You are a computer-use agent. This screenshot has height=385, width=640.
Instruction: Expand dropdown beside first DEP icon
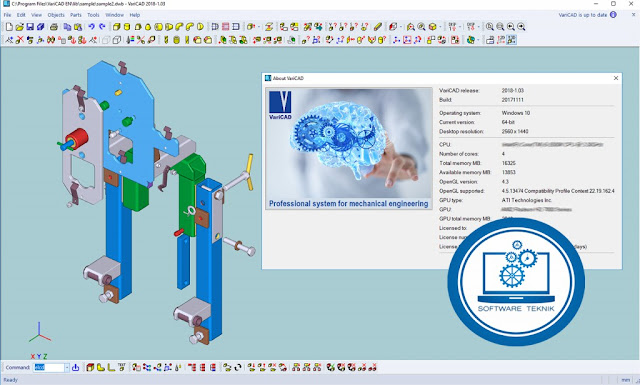click(x=460, y=27)
